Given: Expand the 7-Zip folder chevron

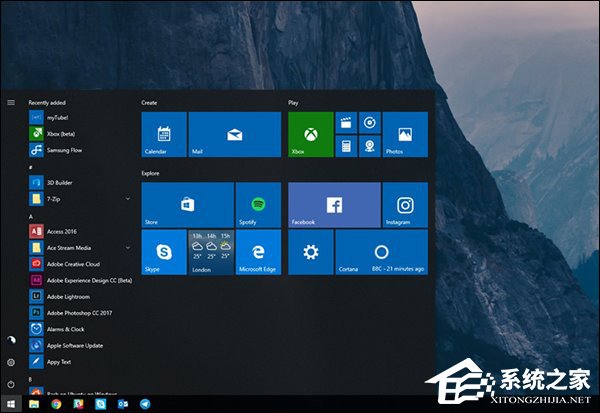Looking at the screenshot, I should coord(128,199).
